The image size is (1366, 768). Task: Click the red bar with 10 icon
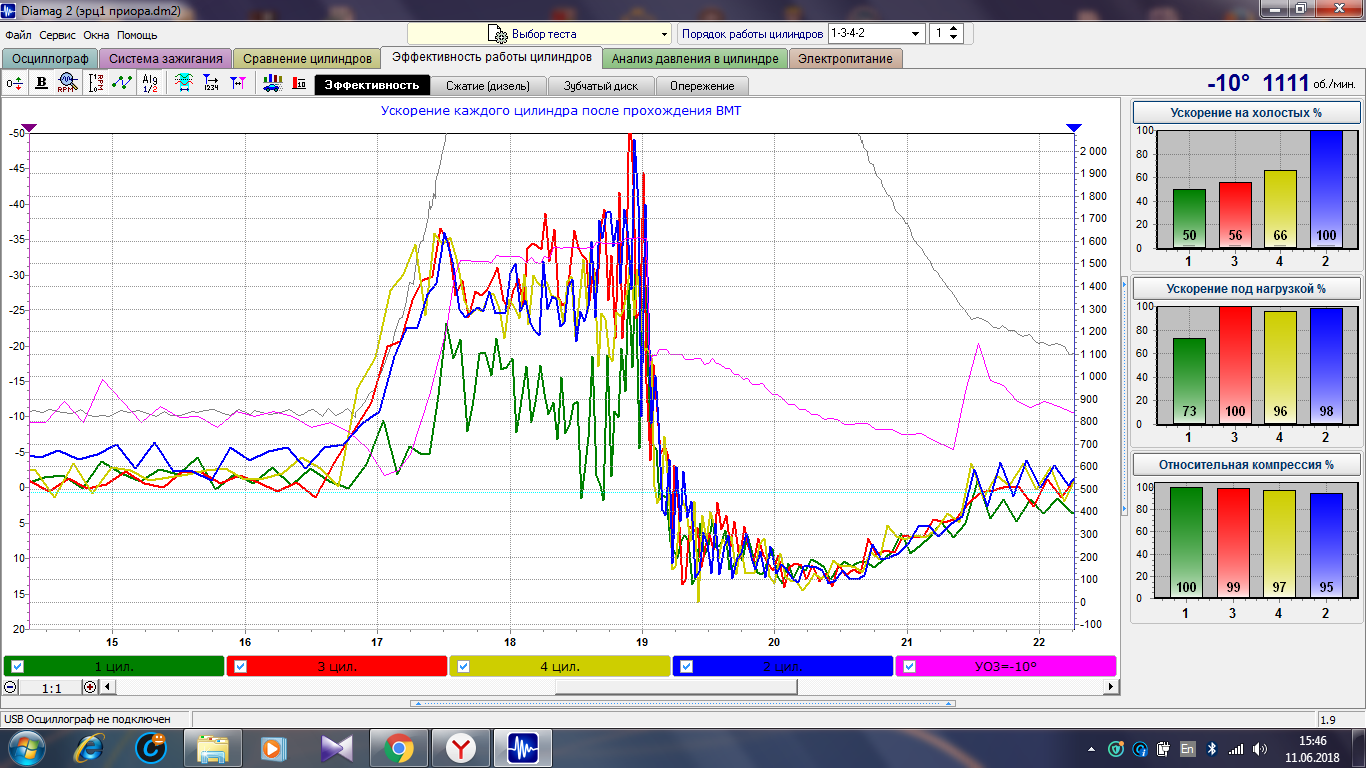click(299, 84)
